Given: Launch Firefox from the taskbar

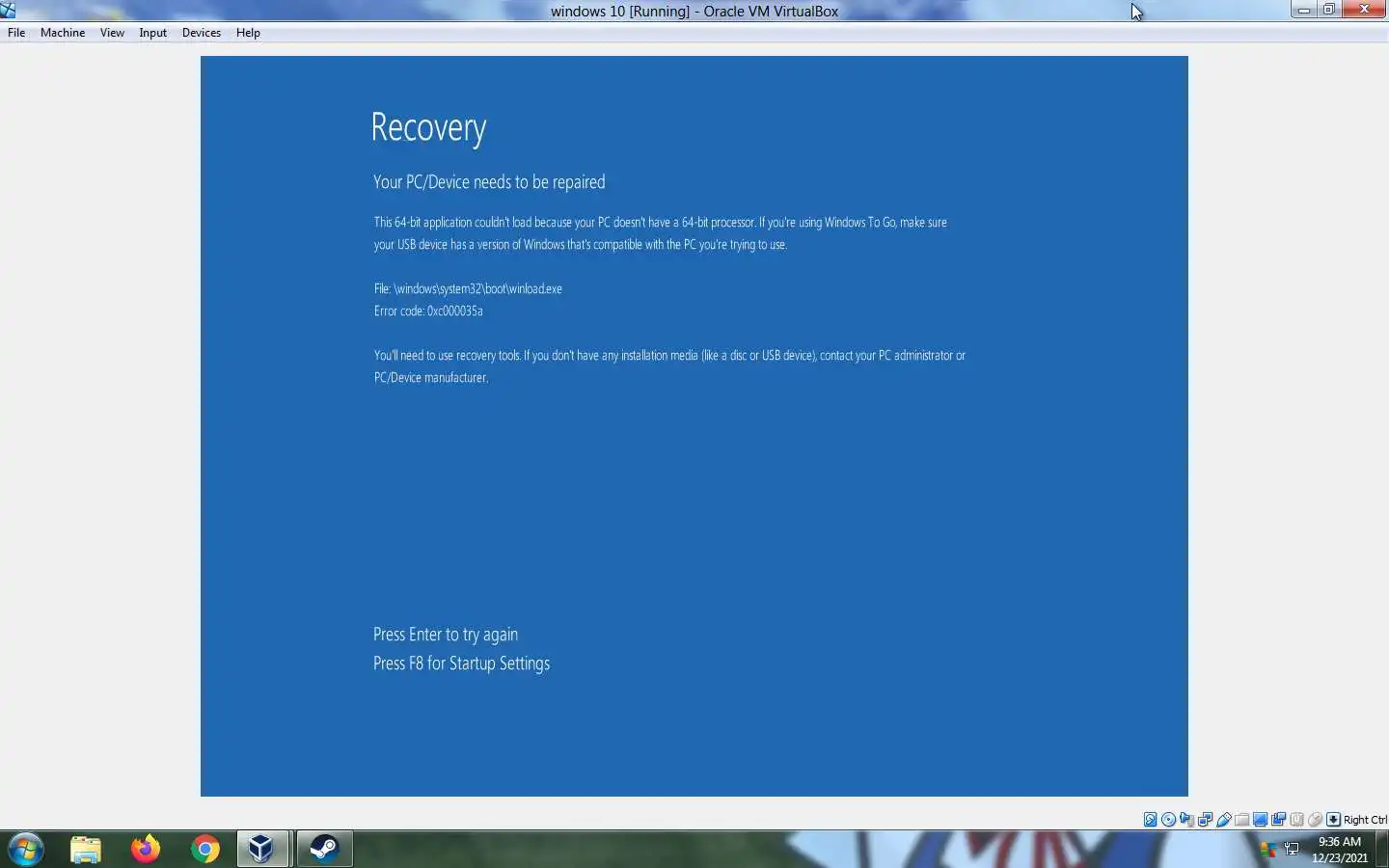Looking at the screenshot, I should (146, 849).
